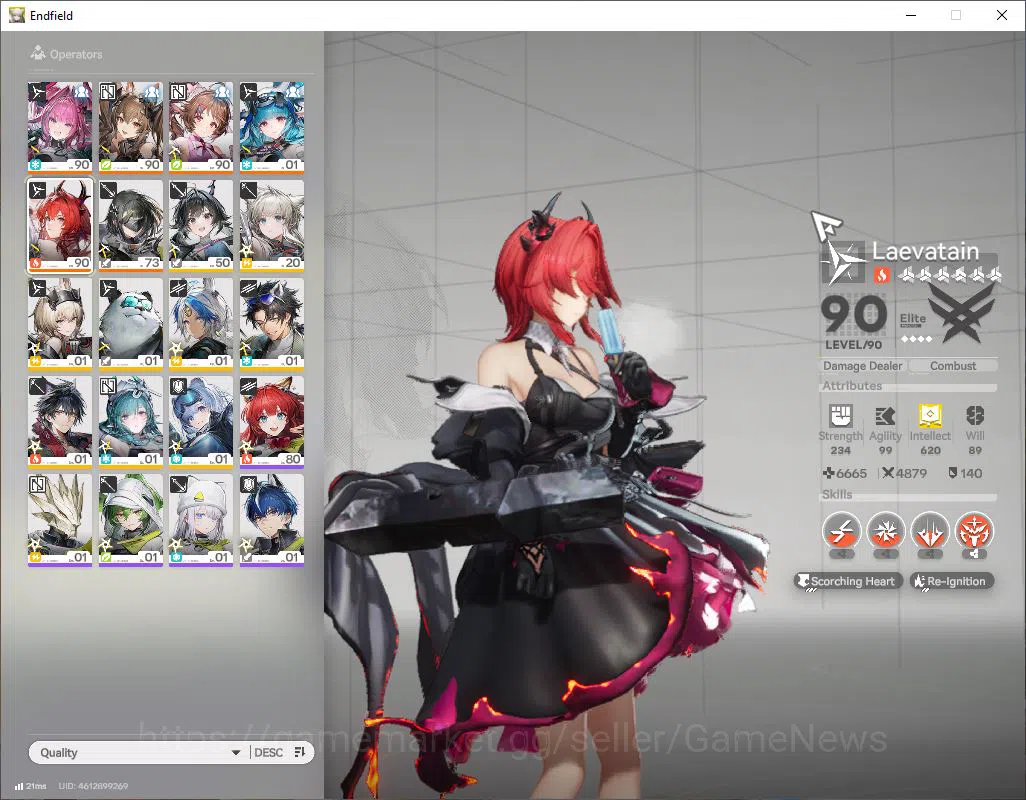1026x800 pixels.
Task: Click the sort direction icon beside DESC
Action: pyautogui.click(x=300, y=752)
